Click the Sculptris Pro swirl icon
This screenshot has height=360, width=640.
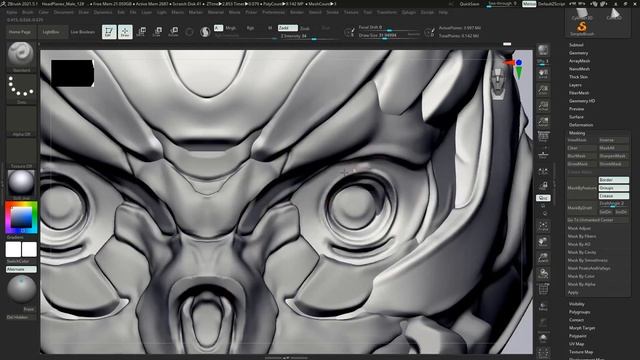coord(205,32)
